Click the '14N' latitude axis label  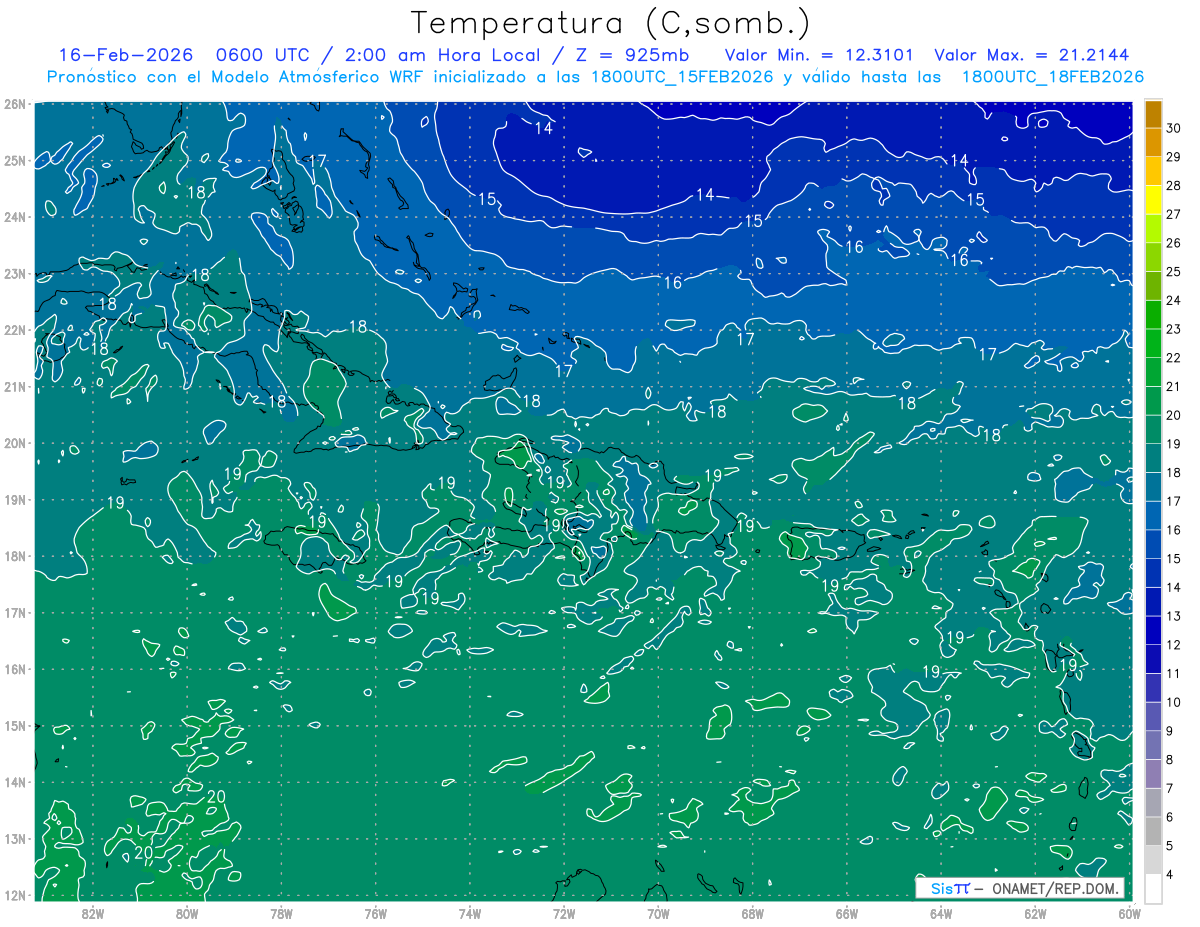[14, 782]
